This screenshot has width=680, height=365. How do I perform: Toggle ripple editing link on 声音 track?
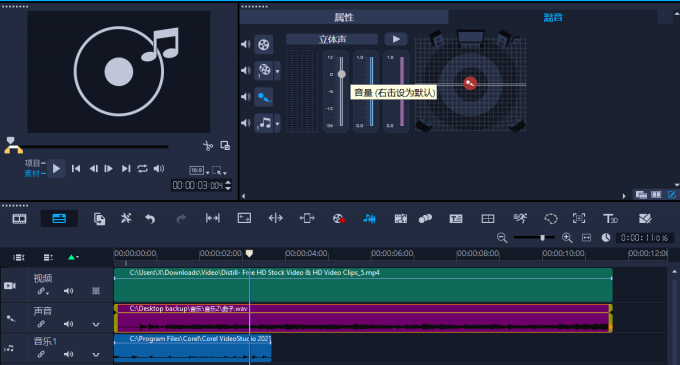[x=41, y=324]
